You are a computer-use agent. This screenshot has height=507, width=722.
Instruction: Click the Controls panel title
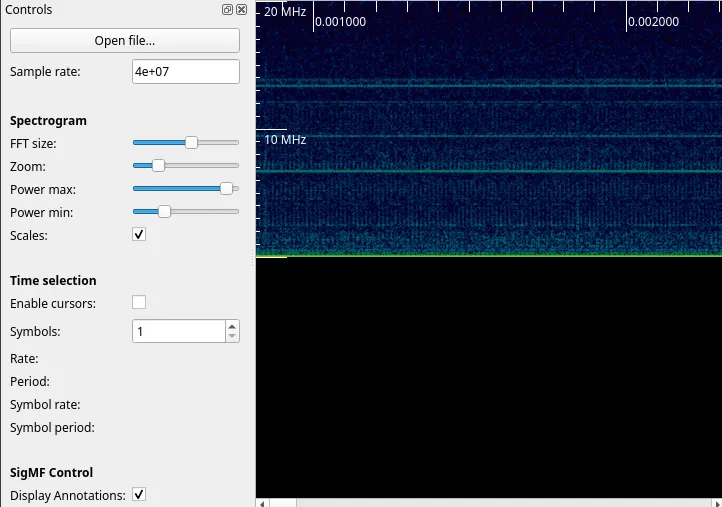click(x=29, y=10)
